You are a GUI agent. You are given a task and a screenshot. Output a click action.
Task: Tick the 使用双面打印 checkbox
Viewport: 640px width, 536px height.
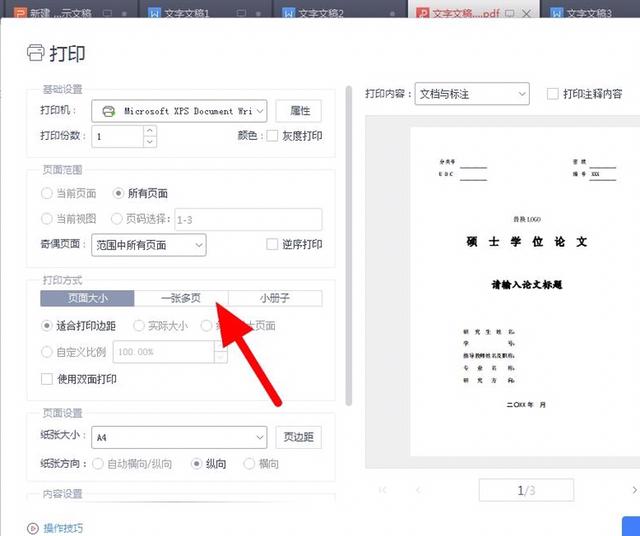click(x=46, y=379)
